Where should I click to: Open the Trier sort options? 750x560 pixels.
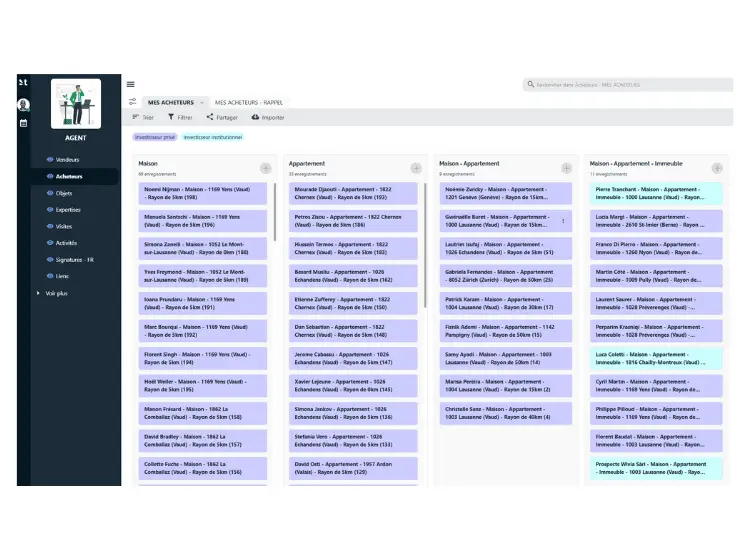point(143,117)
